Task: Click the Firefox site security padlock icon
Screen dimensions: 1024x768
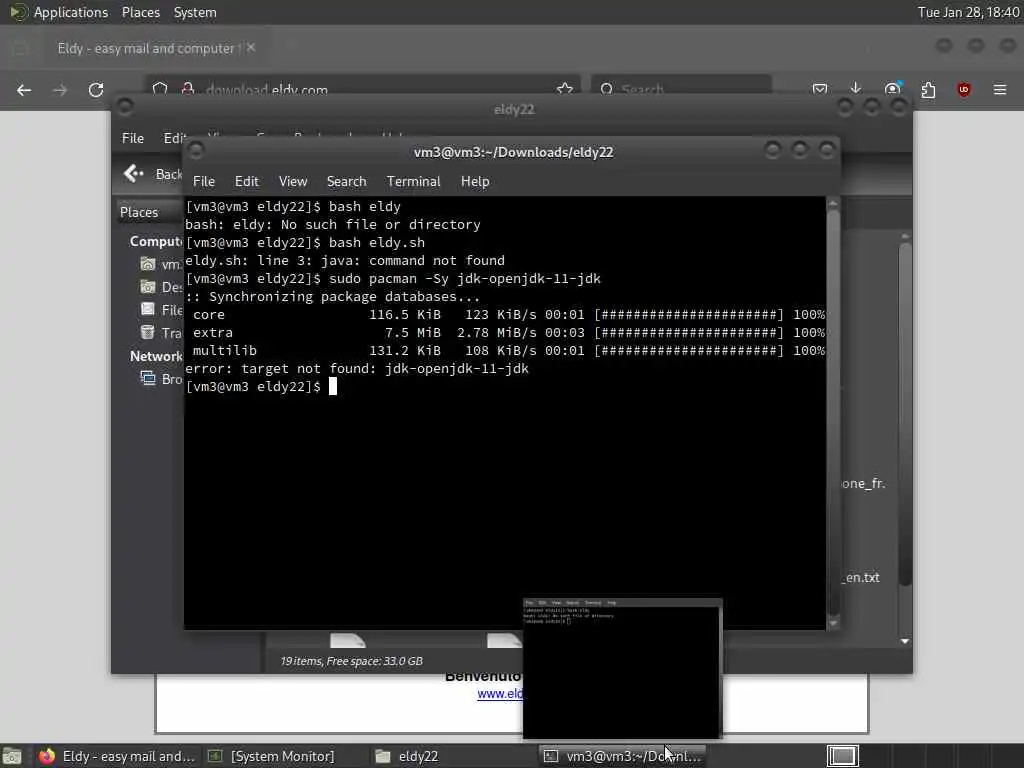Action: (188, 89)
